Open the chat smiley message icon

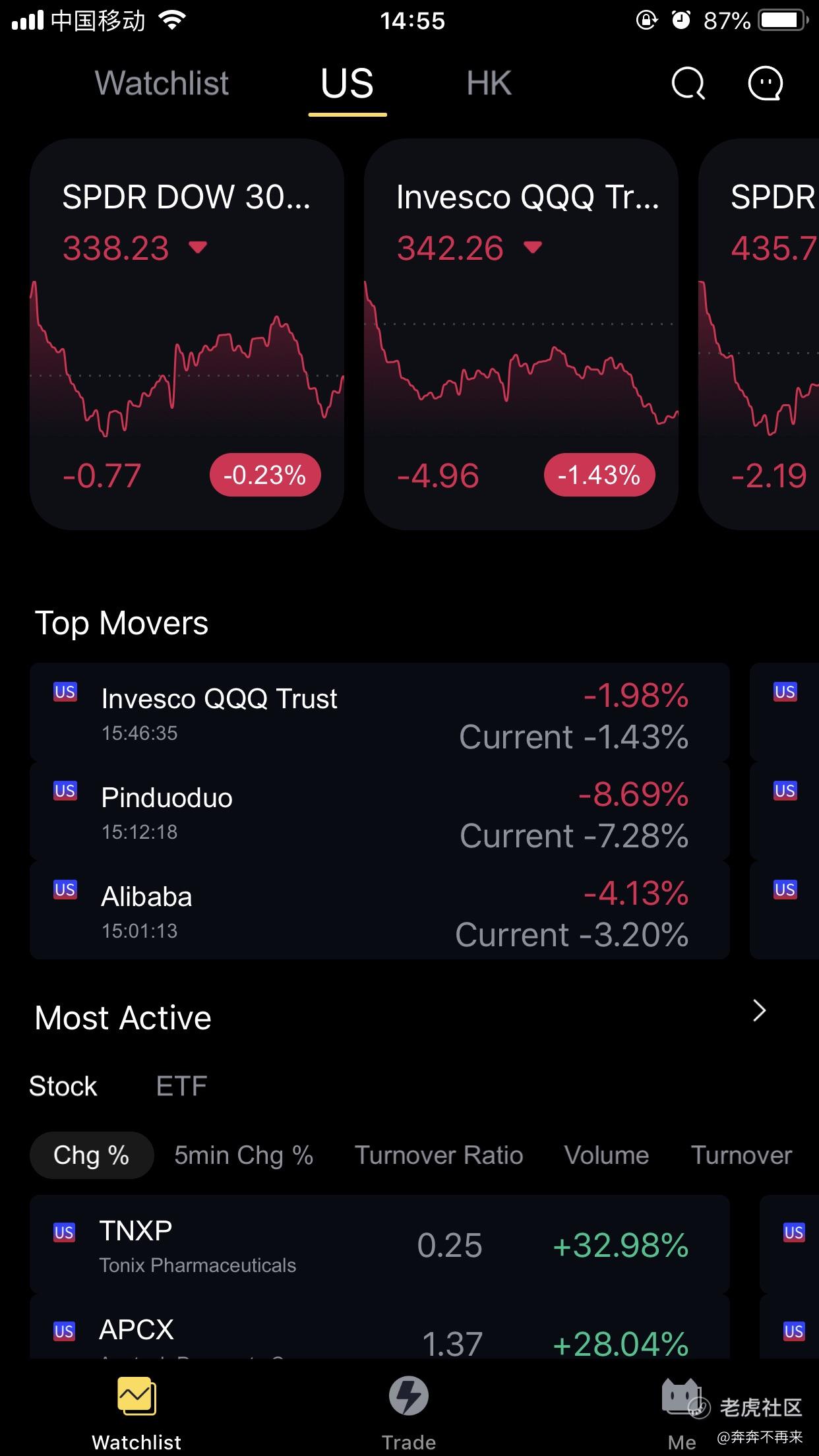tap(765, 84)
